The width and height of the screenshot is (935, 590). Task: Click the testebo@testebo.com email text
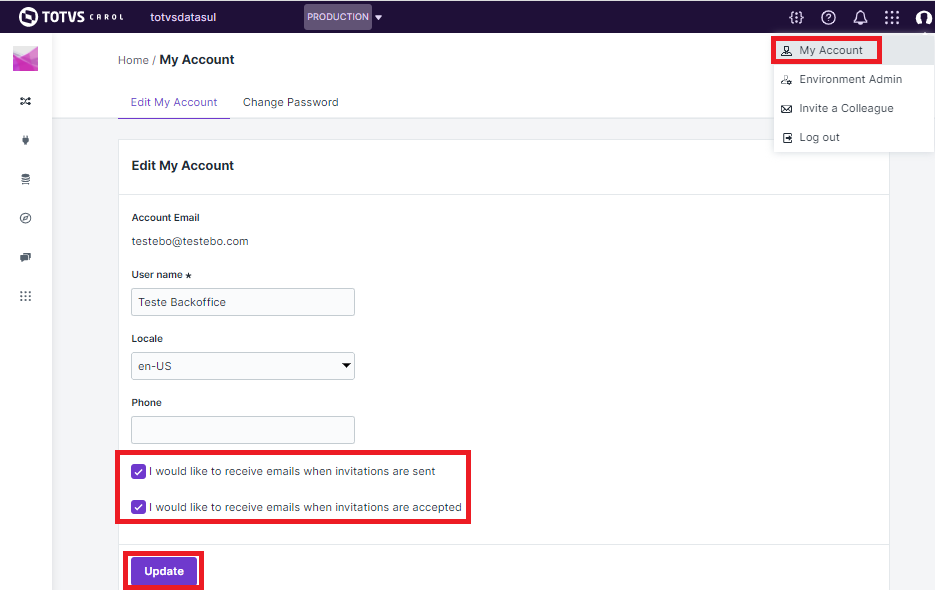coord(190,241)
